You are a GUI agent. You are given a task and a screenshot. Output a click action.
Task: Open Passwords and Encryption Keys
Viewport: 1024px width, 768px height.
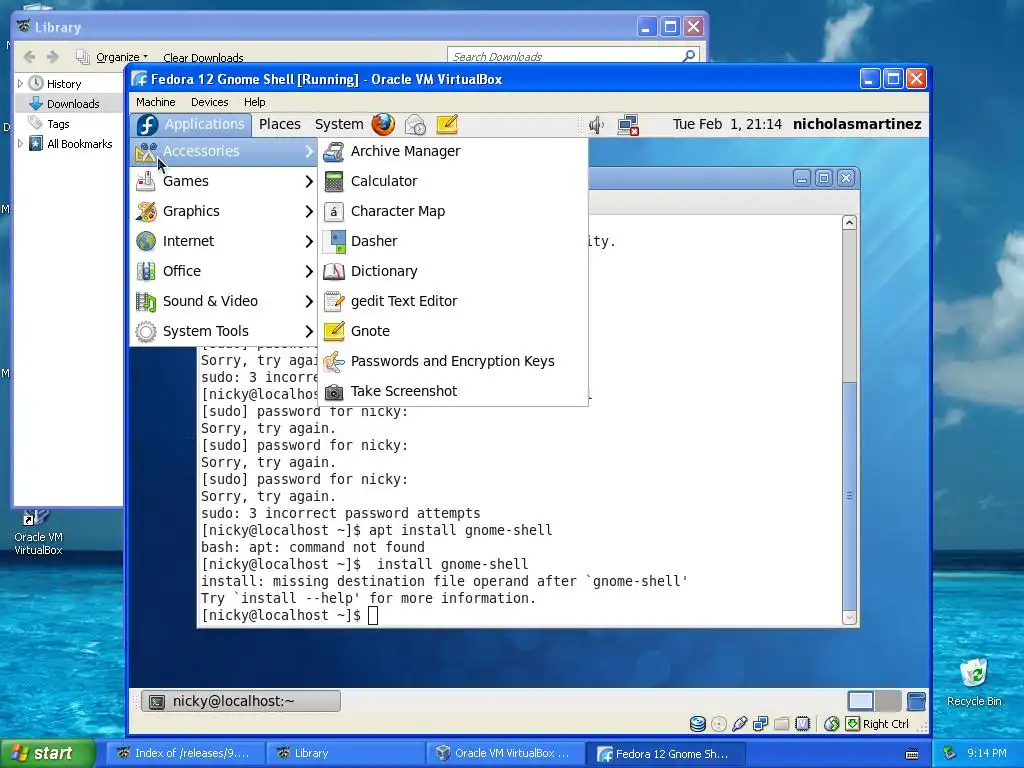[x=453, y=361]
